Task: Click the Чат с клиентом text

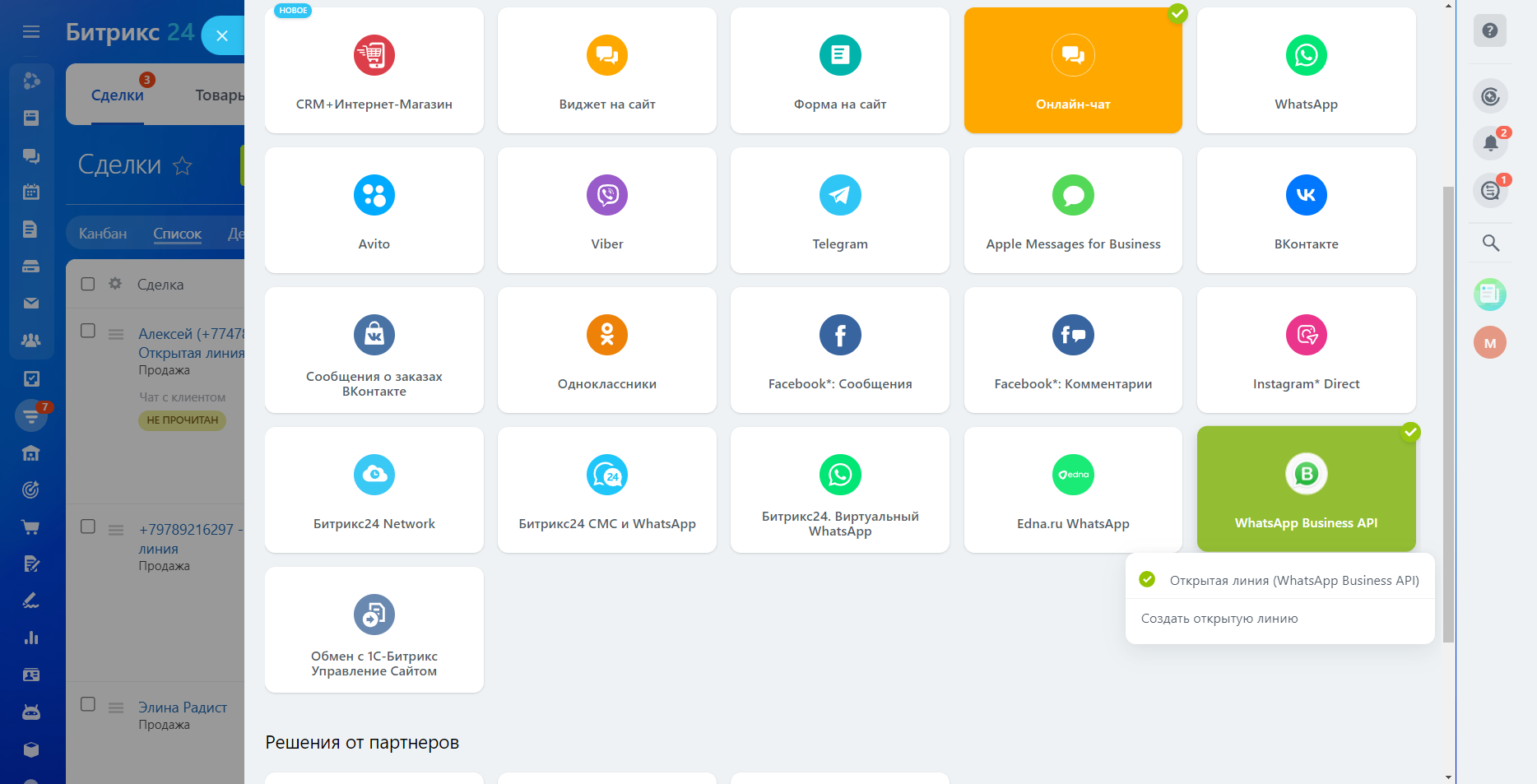Action: pyautogui.click(x=182, y=397)
